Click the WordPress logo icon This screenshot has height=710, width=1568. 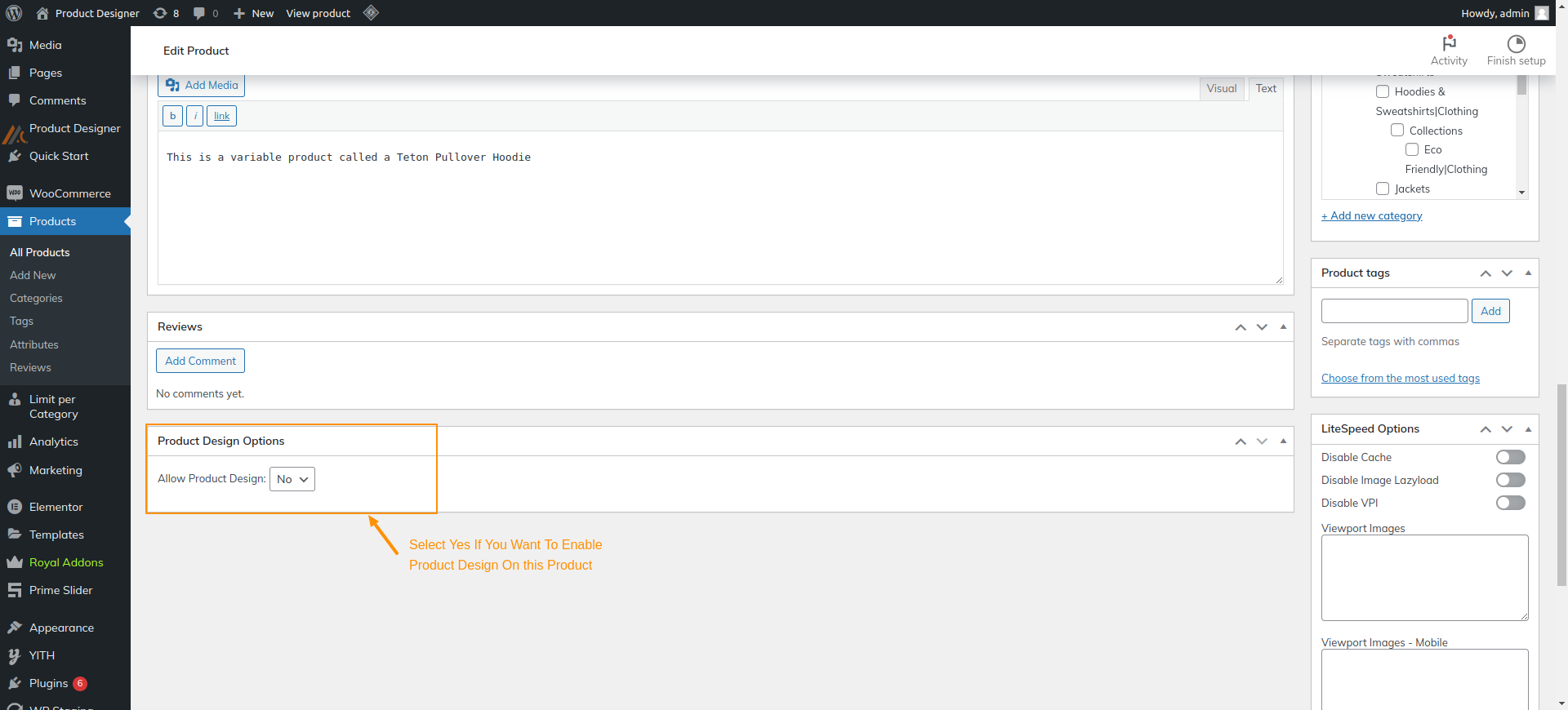click(x=14, y=13)
